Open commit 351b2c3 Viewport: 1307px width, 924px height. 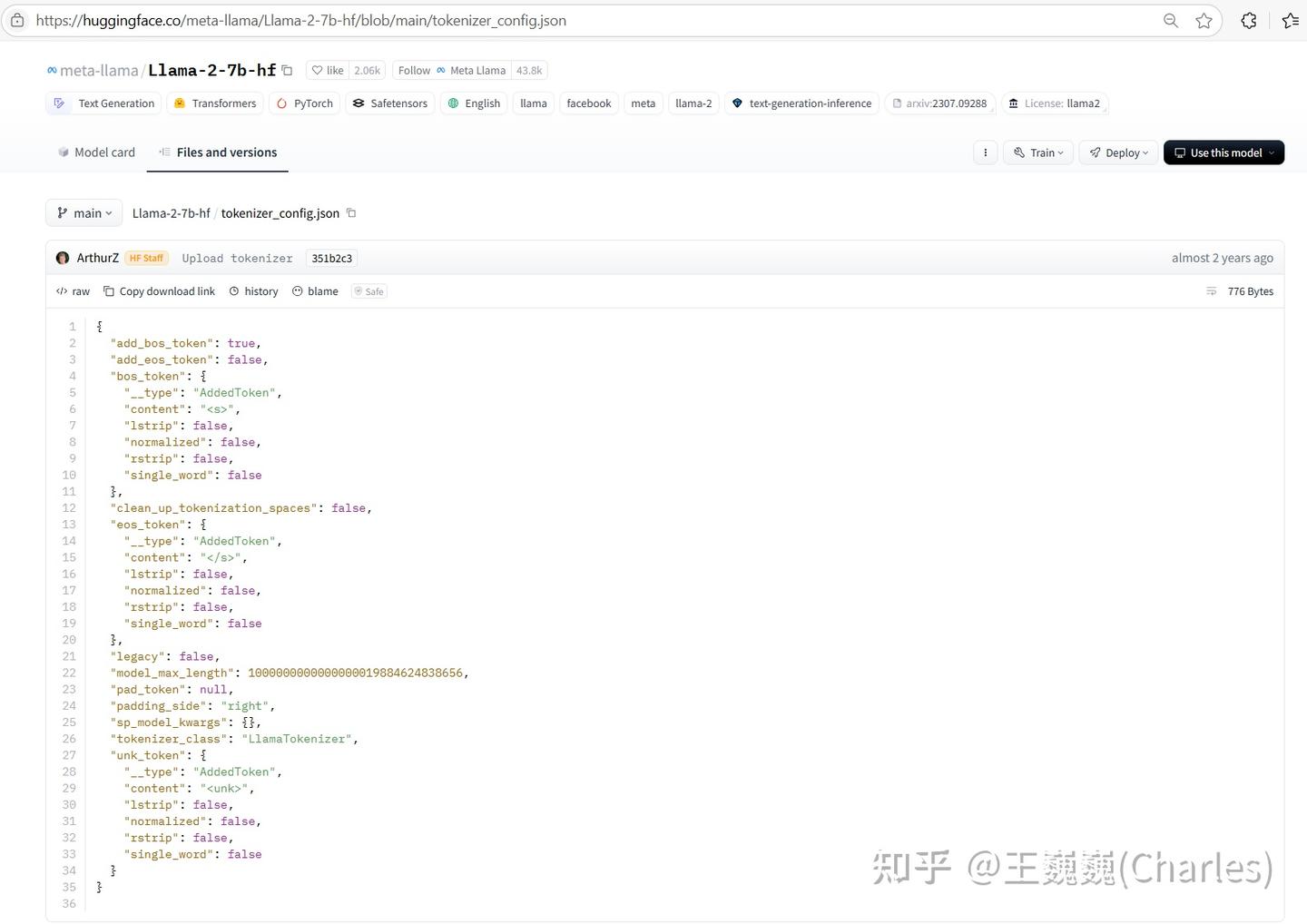(x=331, y=258)
